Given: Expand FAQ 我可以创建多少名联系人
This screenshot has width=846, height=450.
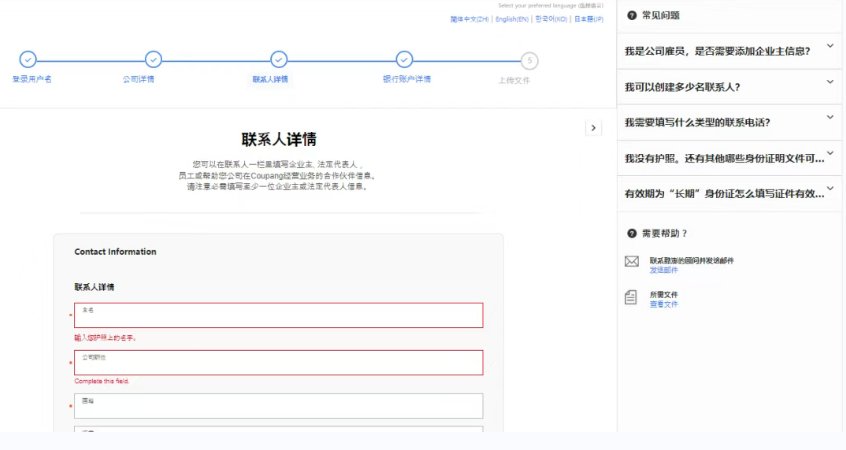Looking at the screenshot, I should (x=729, y=87).
